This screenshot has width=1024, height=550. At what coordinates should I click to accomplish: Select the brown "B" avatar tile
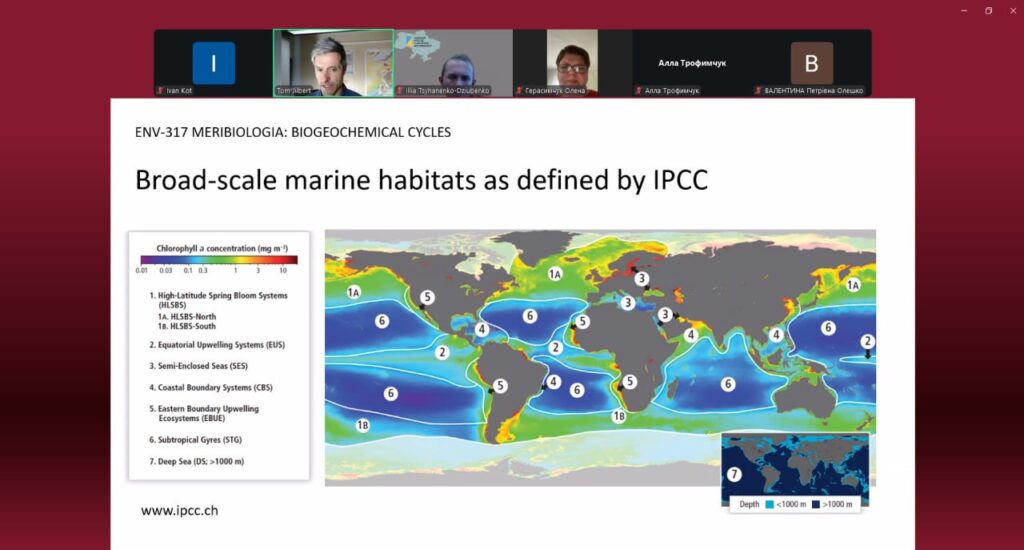811,62
